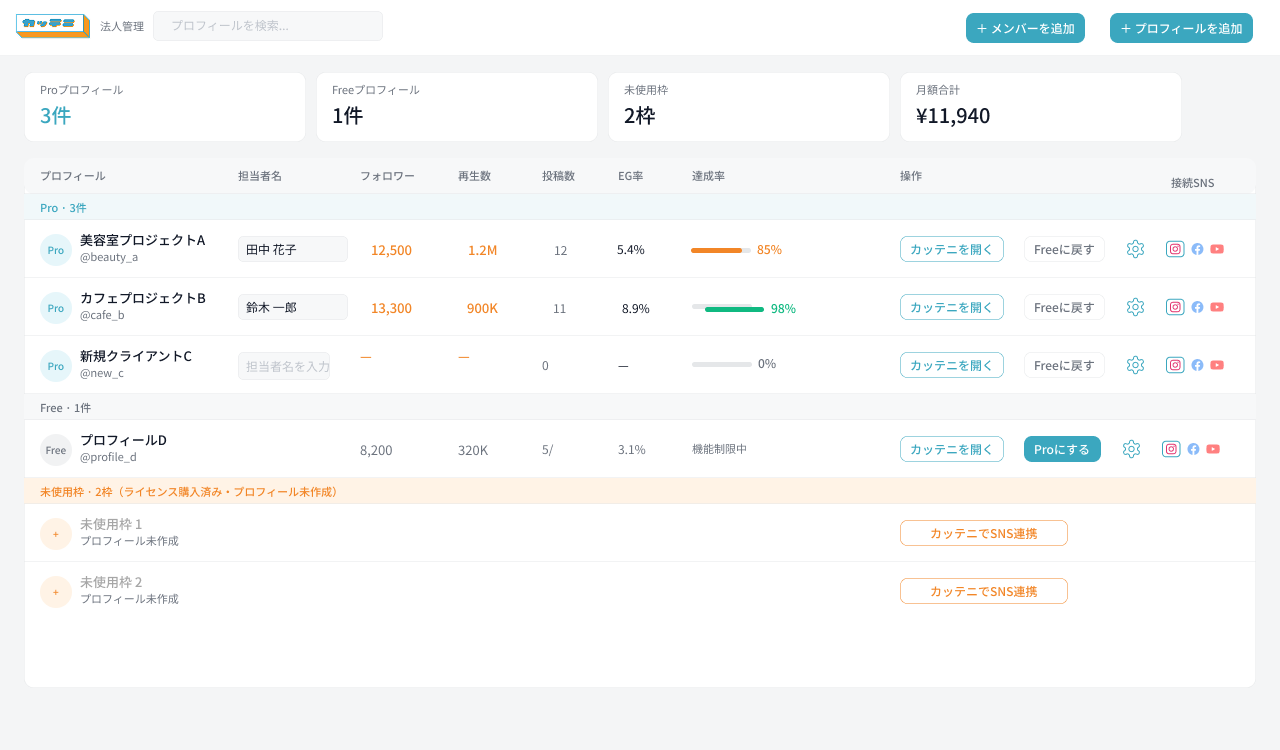Open カッテニ for プロフィールD
This screenshot has width=1280, height=750.
click(952, 449)
